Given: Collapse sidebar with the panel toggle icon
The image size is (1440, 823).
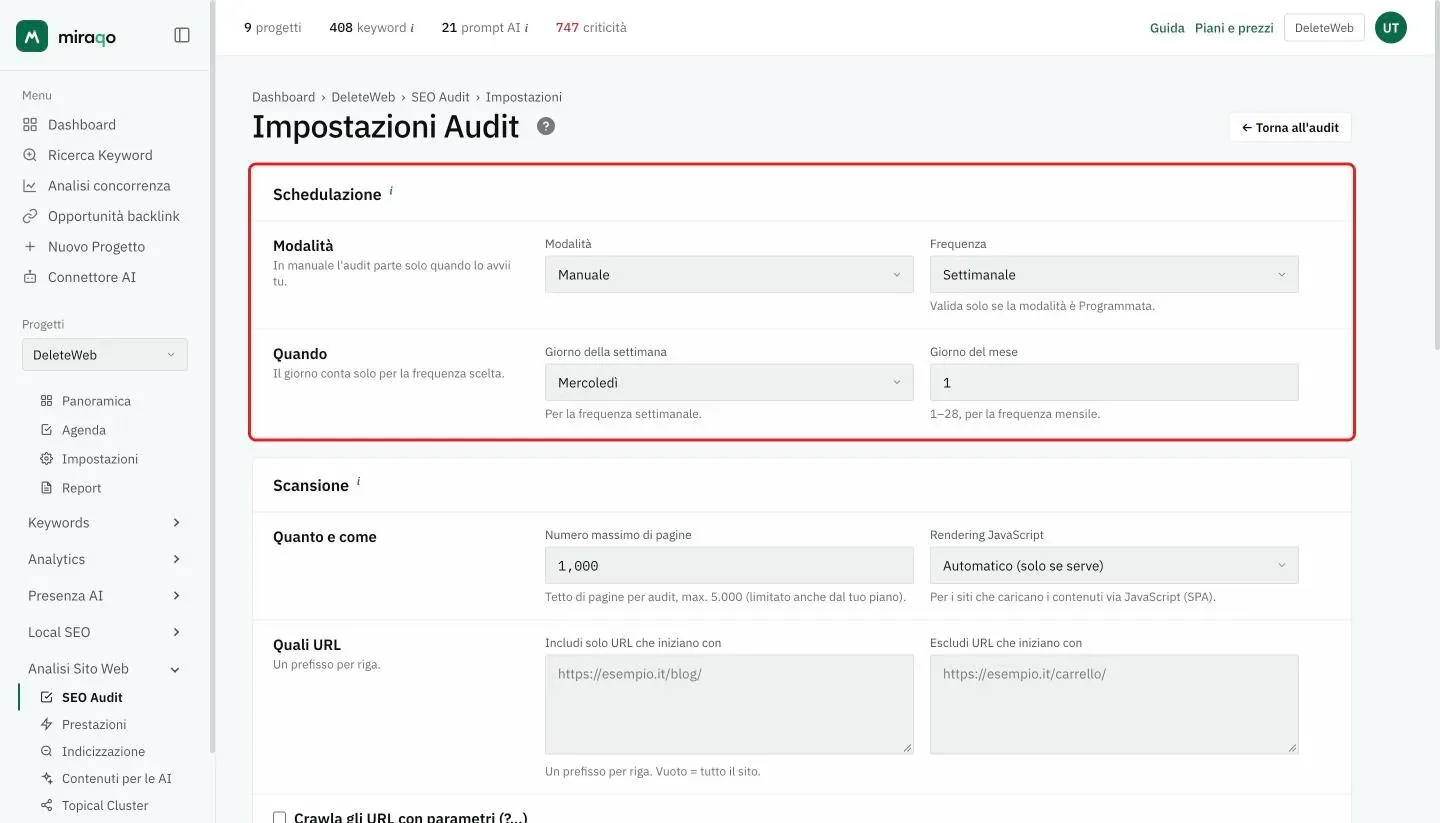Looking at the screenshot, I should [182, 35].
